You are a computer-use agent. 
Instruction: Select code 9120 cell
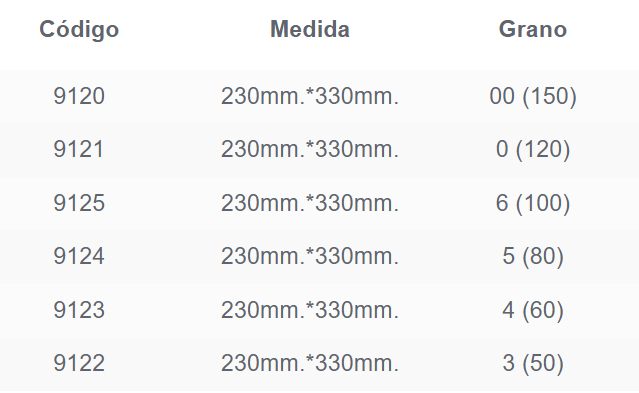(79, 96)
